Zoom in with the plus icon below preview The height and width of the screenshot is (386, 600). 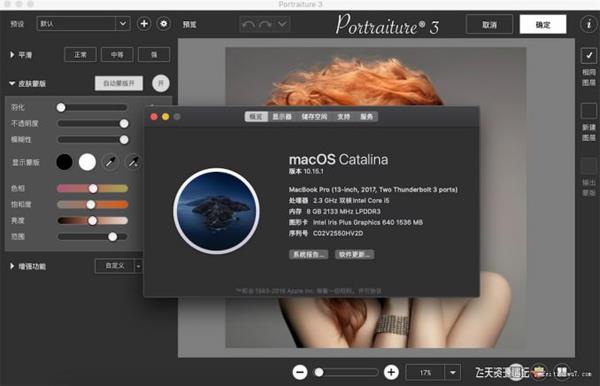tap(391, 372)
